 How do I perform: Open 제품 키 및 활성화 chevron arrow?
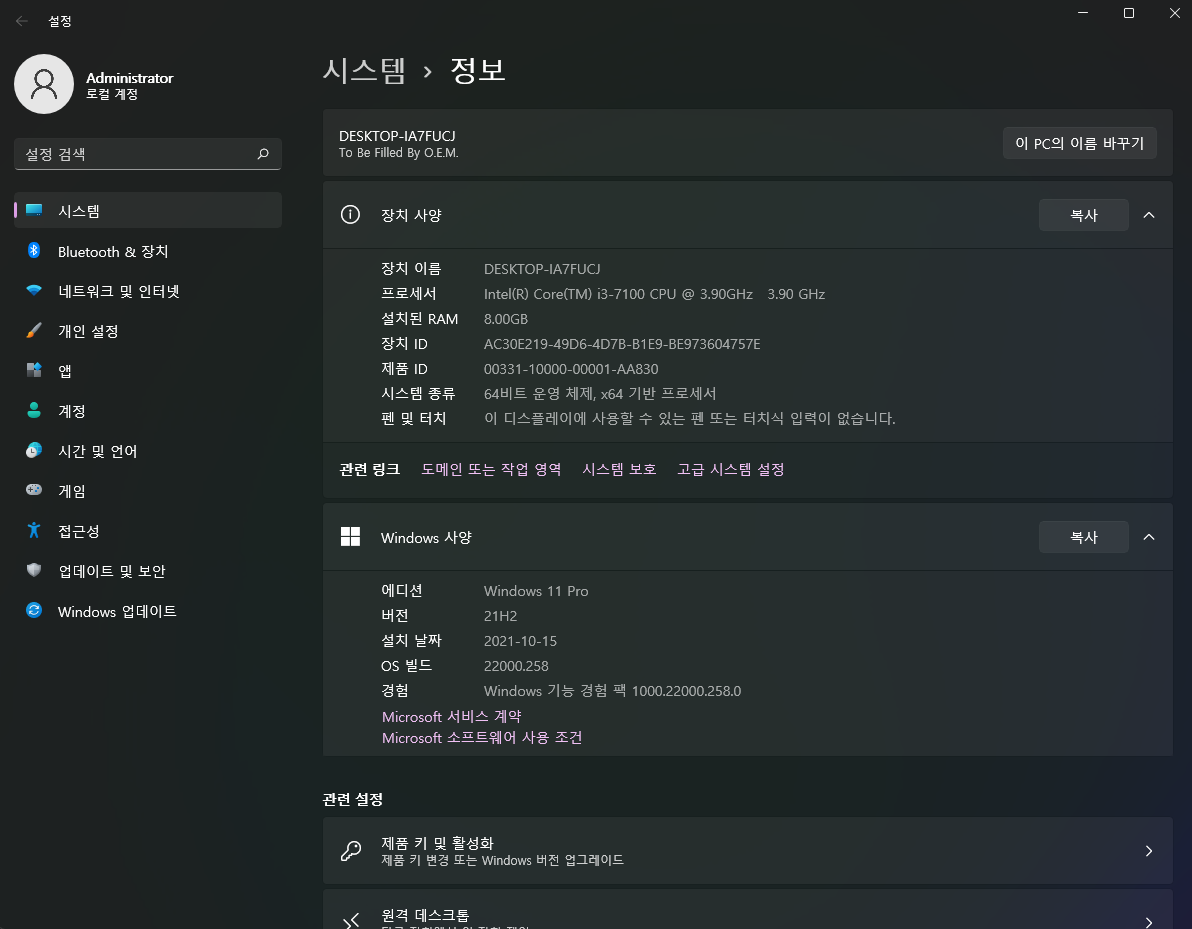(x=1149, y=851)
